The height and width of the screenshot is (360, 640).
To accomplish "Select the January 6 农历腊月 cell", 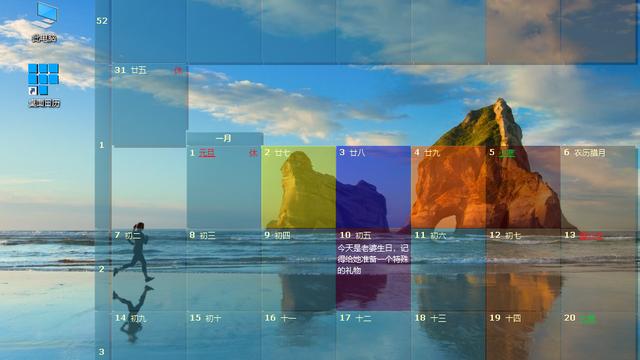I will coord(598,187).
